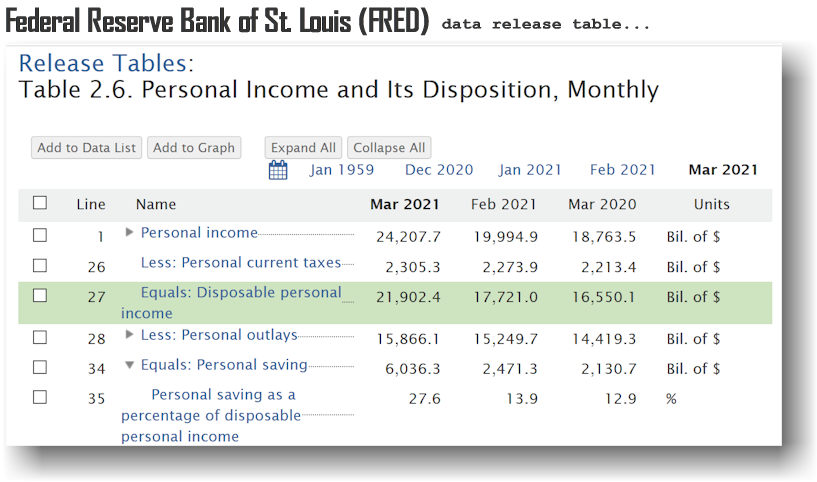Check the box for Personal income row
The width and height of the screenshot is (817, 482).
tap(40, 235)
